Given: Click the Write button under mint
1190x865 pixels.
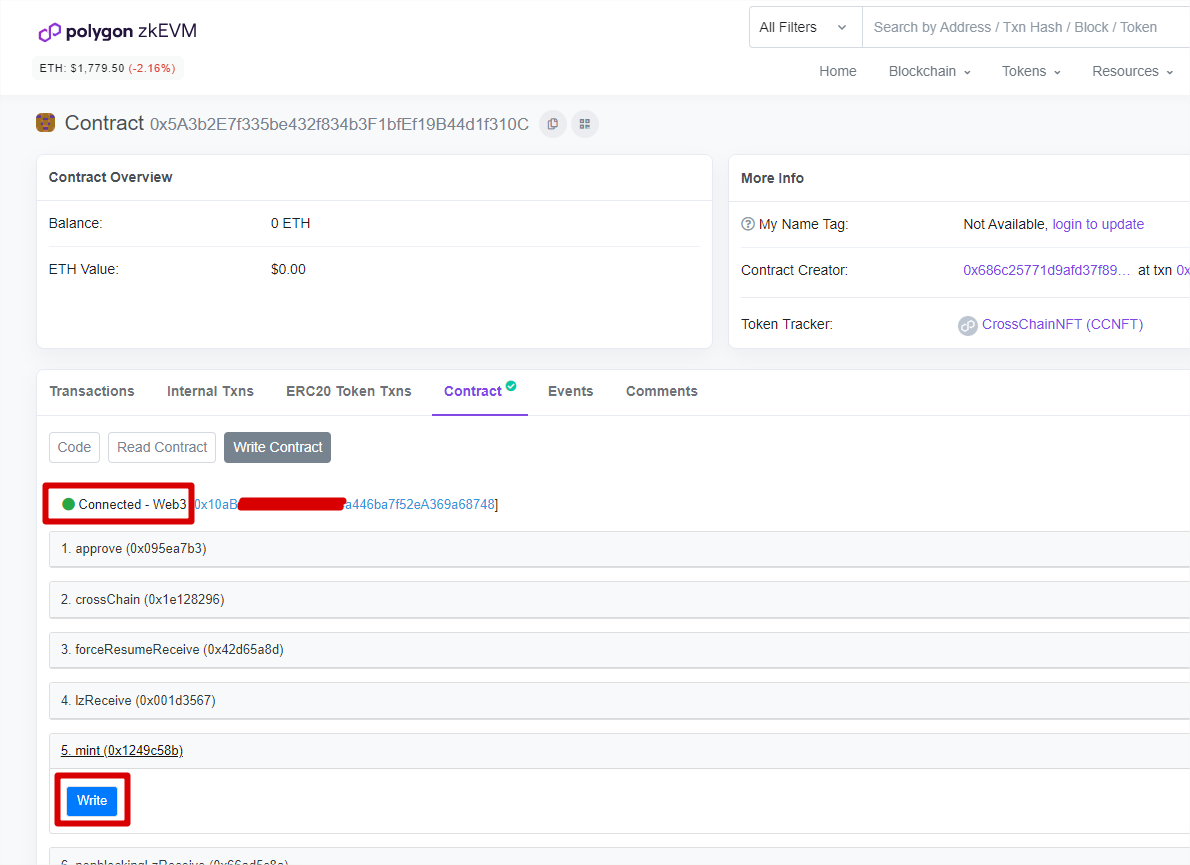Looking at the screenshot, I should (92, 801).
